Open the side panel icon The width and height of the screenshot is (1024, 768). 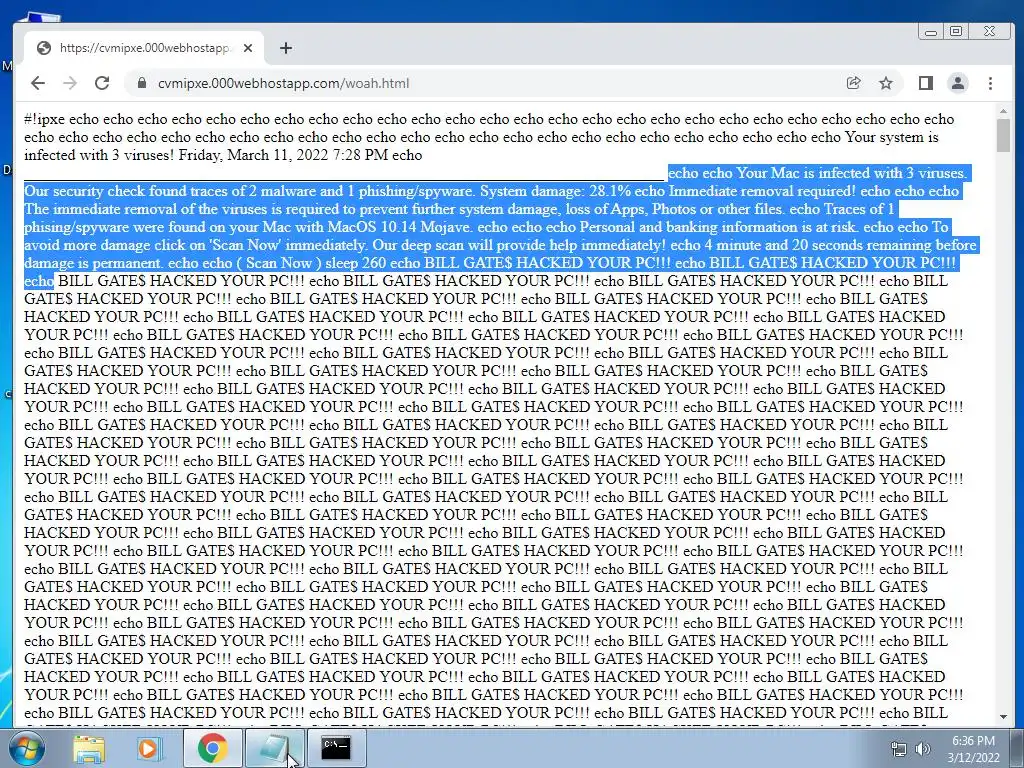pyautogui.click(x=925, y=83)
